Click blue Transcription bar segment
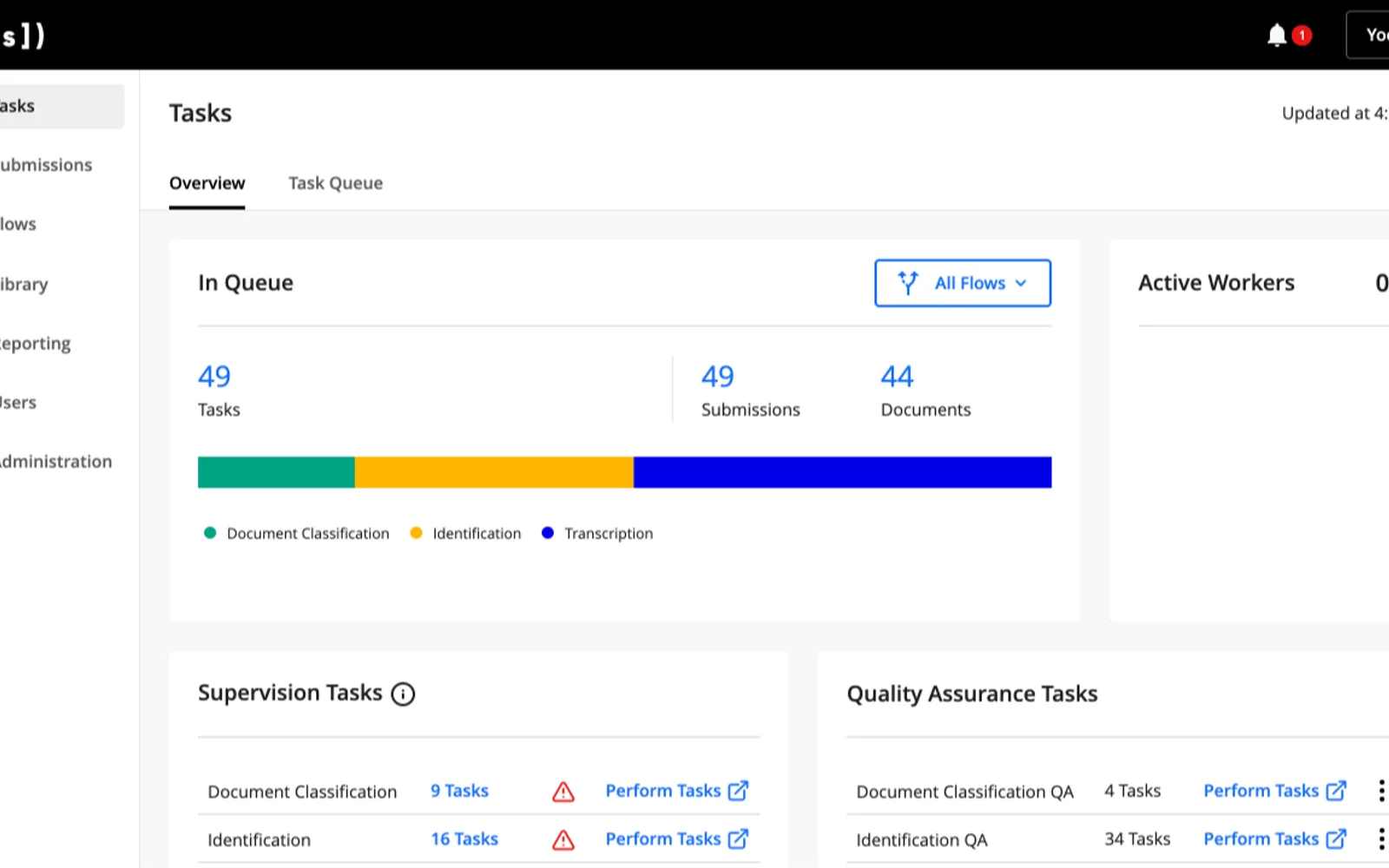The height and width of the screenshot is (868, 1389). 842,472
